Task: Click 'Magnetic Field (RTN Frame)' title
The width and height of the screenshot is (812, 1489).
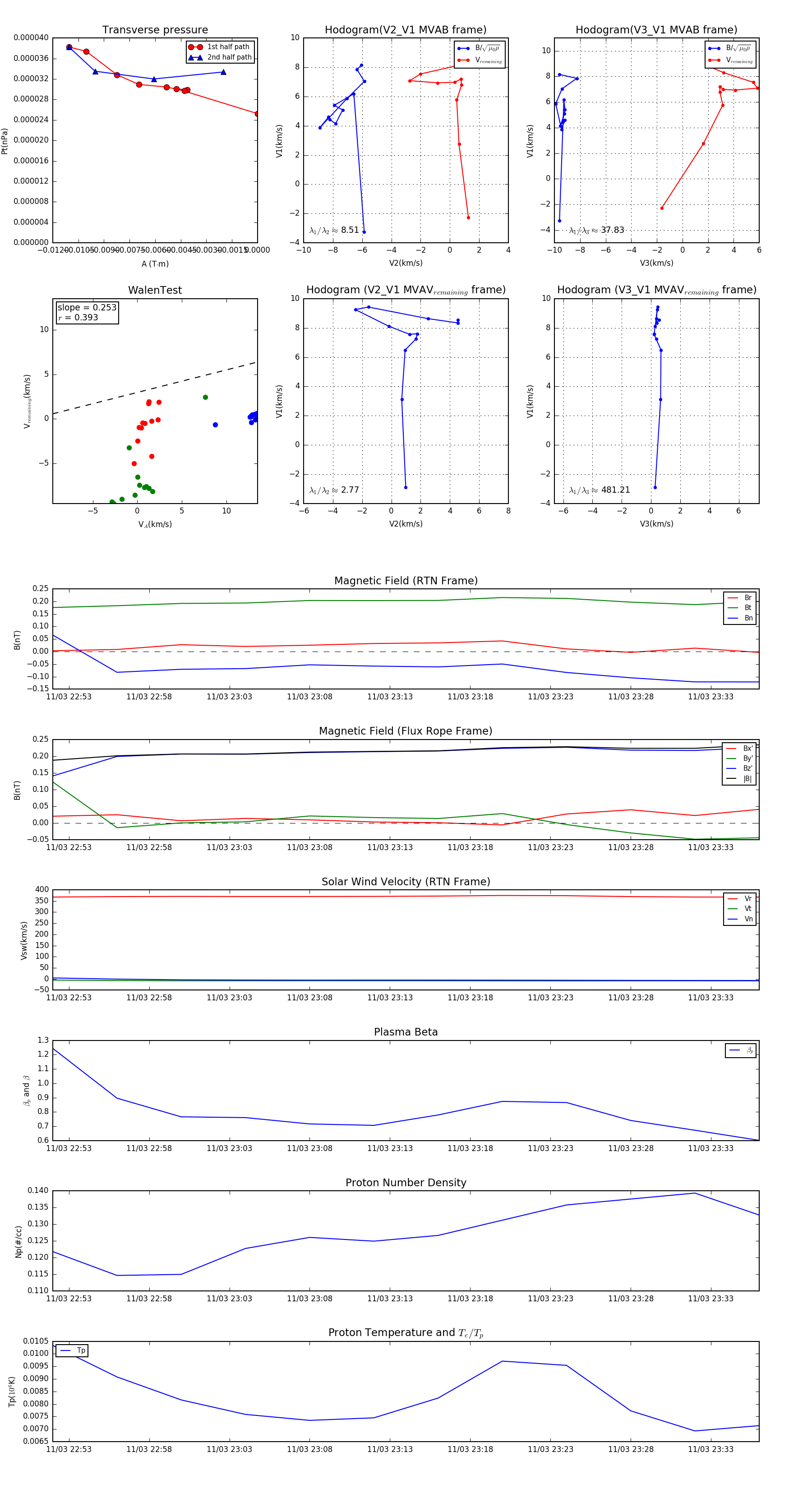Action: pyautogui.click(x=406, y=581)
